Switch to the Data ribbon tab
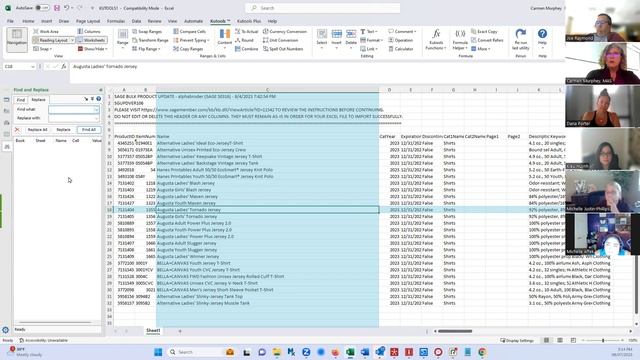 [136, 21]
